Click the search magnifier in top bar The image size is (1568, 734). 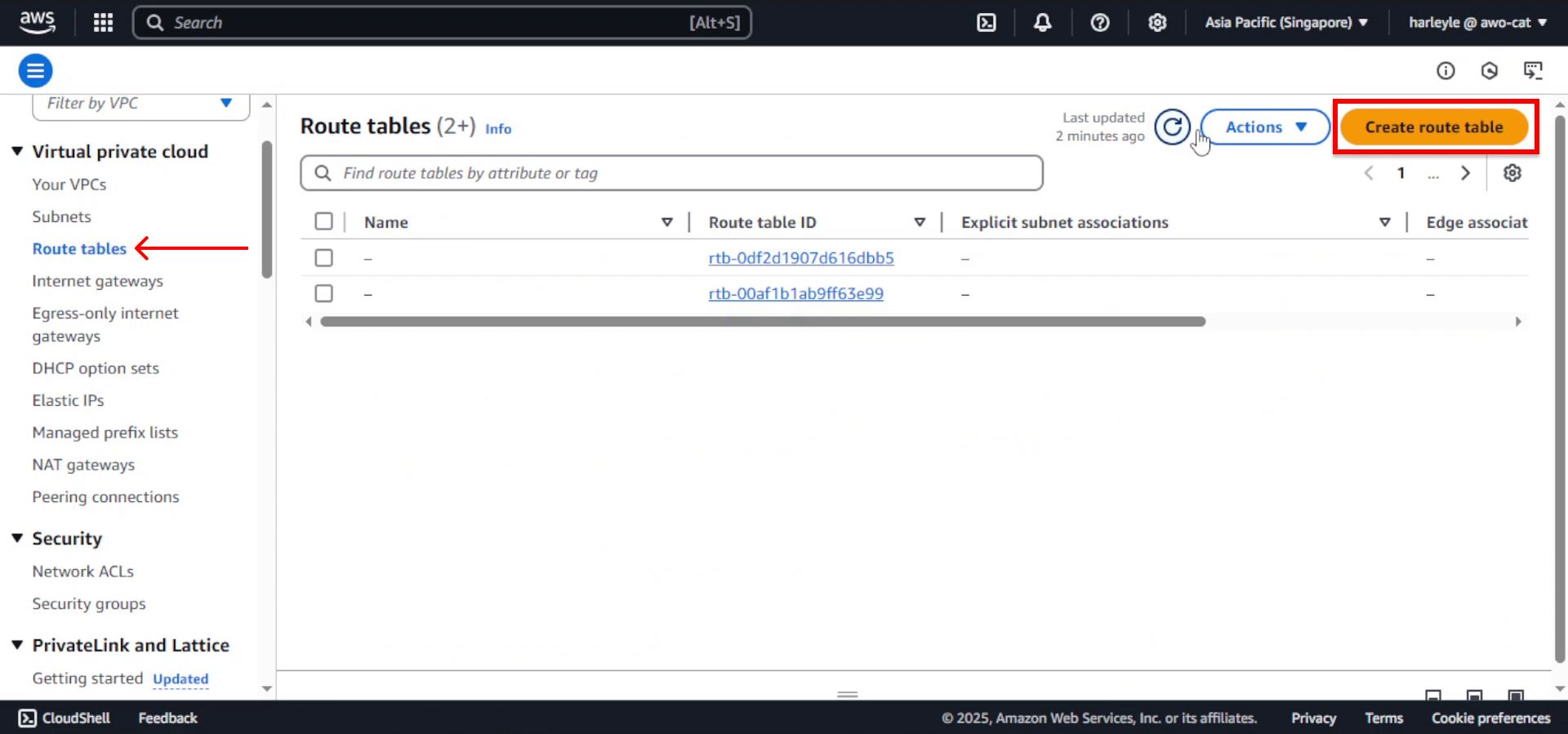pyautogui.click(x=155, y=23)
